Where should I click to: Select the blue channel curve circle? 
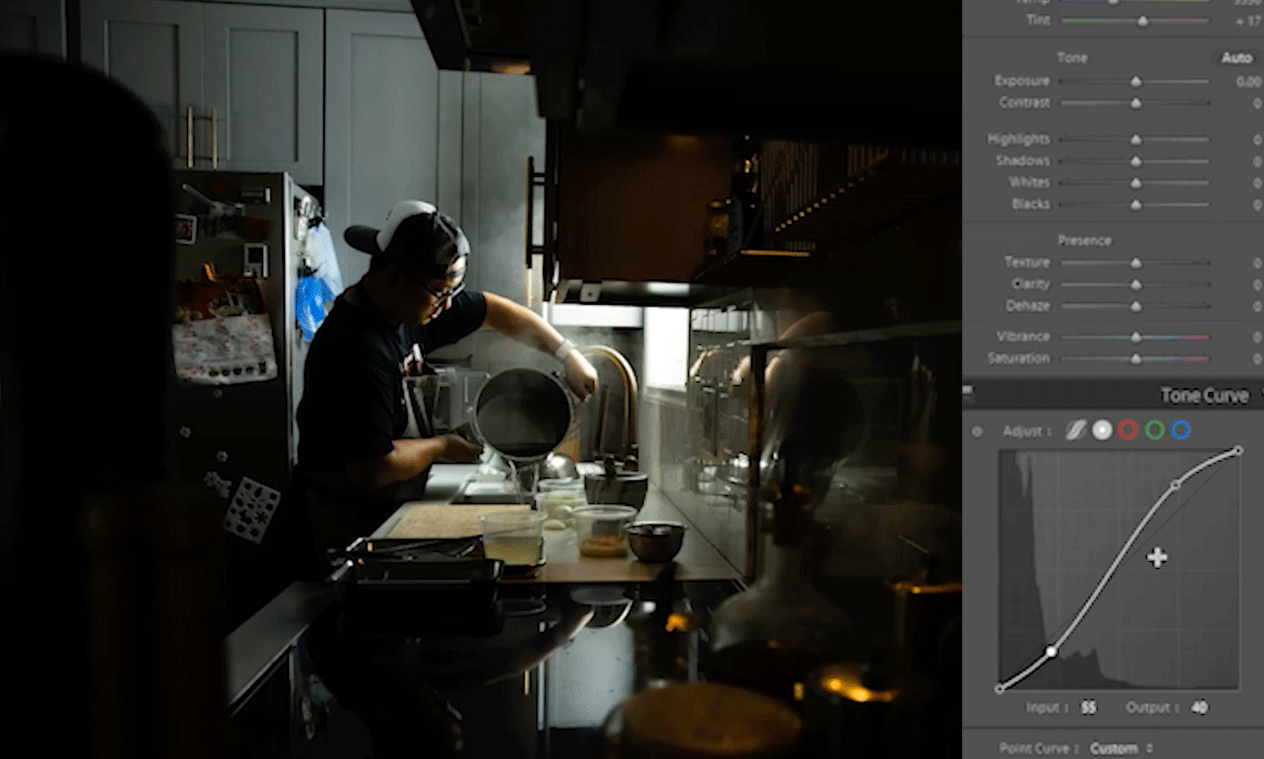click(1181, 430)
